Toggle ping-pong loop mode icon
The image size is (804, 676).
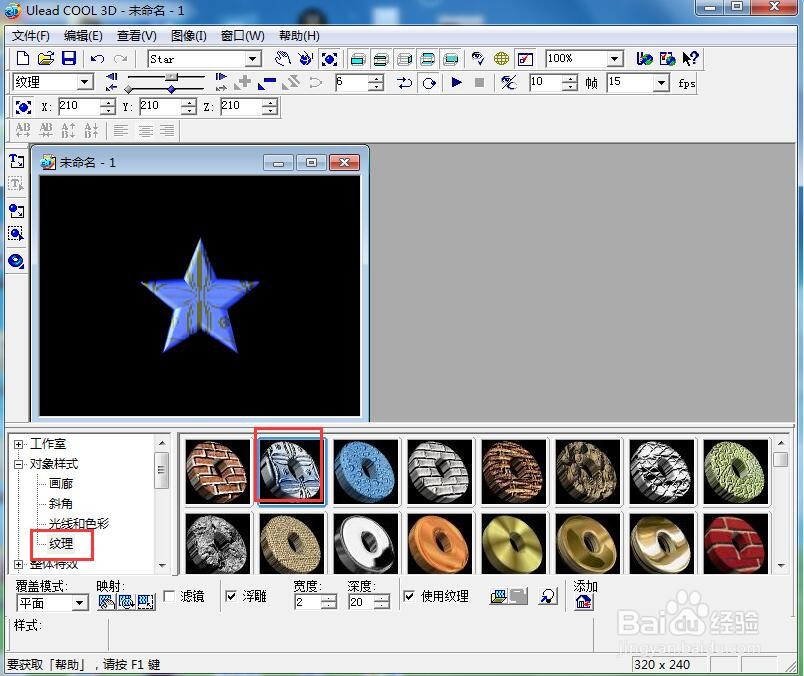click(x=405, y=83)
